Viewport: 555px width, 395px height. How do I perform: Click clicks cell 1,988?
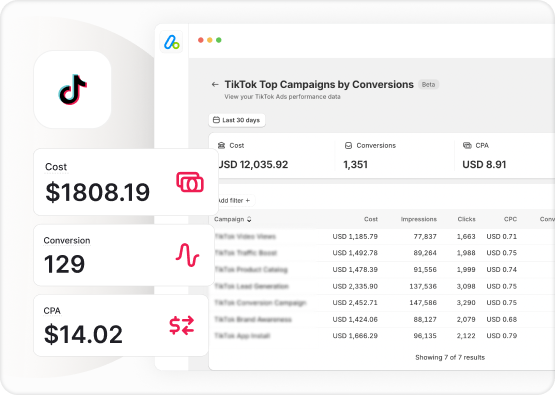coord(466,253)
